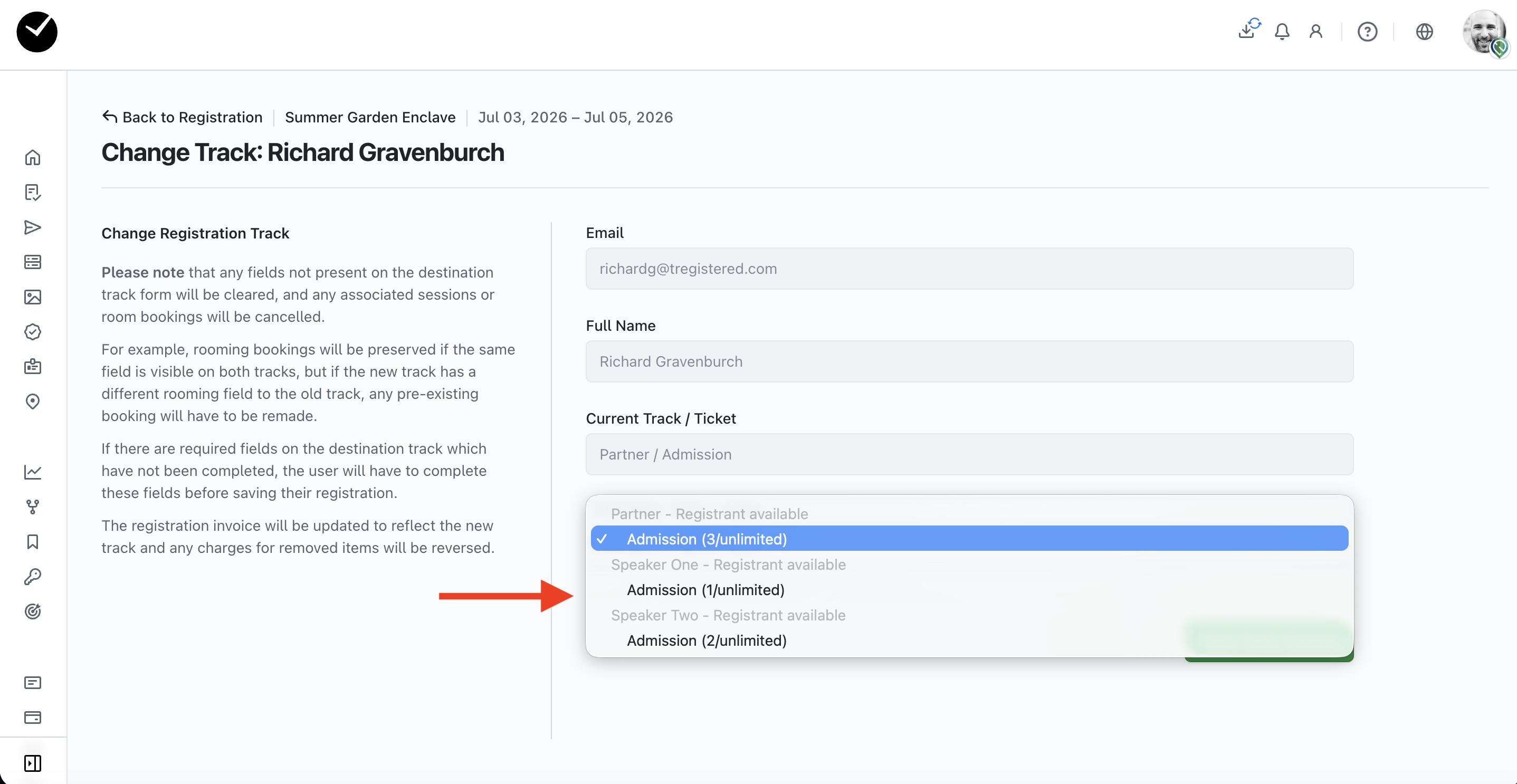Image resolution: width=1517 pixels, height=784 pixels.
Task: Open the user profile avatar menu
Action: 1484,32
